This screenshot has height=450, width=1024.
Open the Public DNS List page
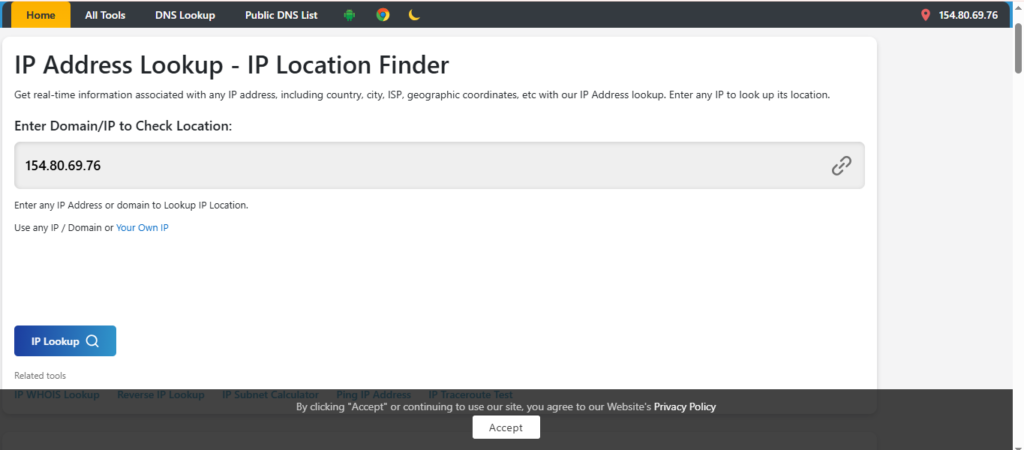(x=281, y=15)
